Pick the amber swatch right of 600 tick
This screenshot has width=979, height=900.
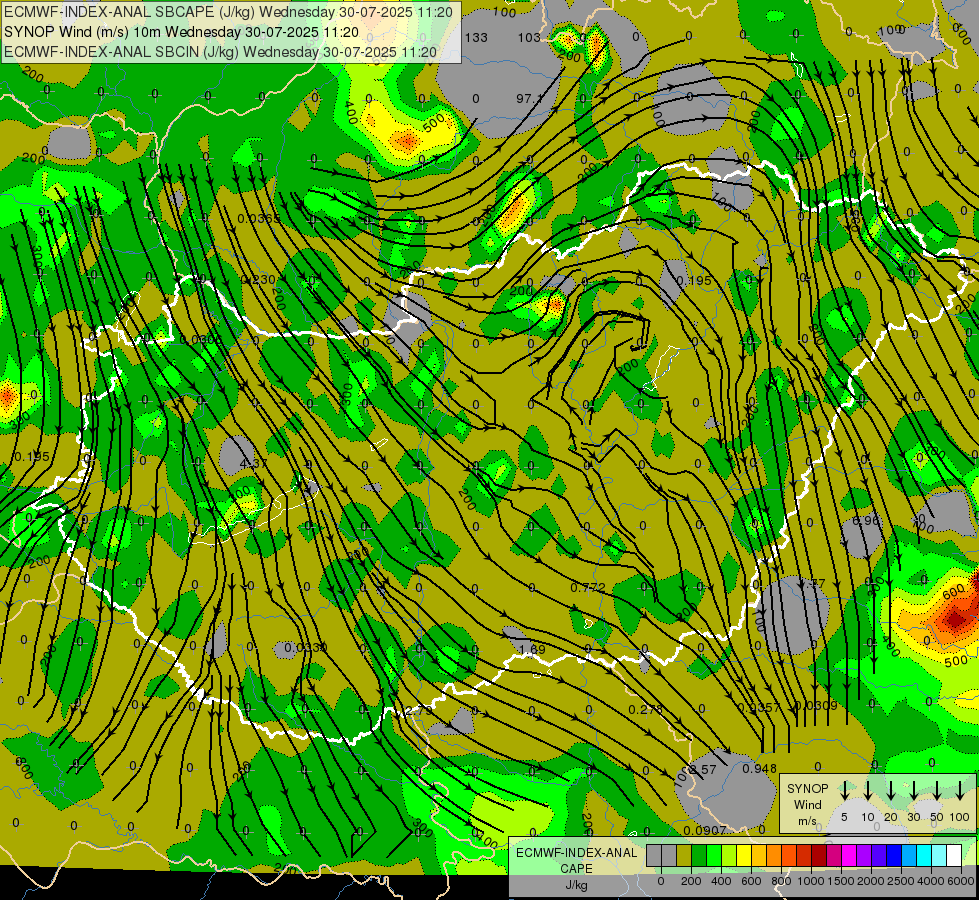tap(759, 855)
